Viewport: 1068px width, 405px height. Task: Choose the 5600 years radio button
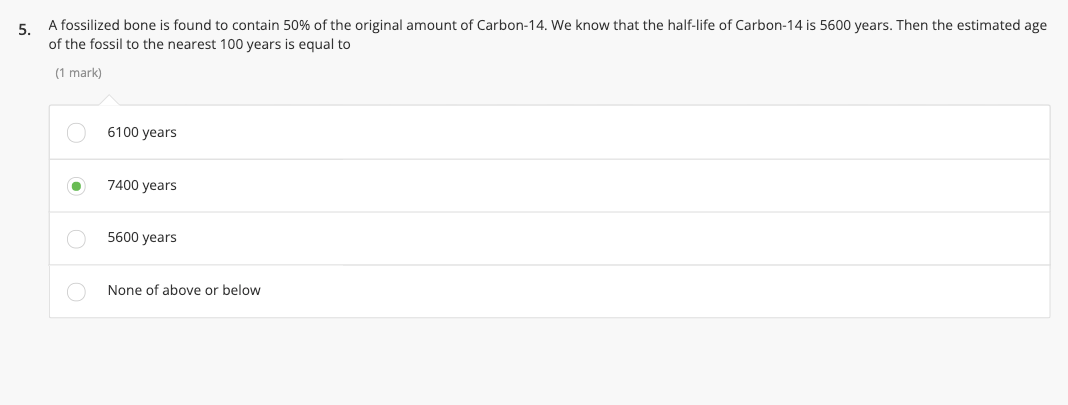pyautogui.click(x=76, y=238)
